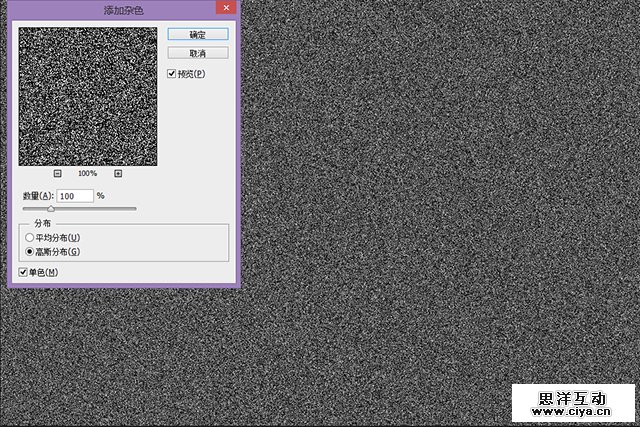640x427 pixels.
Task: Click the 分布 distribution group label
Action: (x=41, y=223)
